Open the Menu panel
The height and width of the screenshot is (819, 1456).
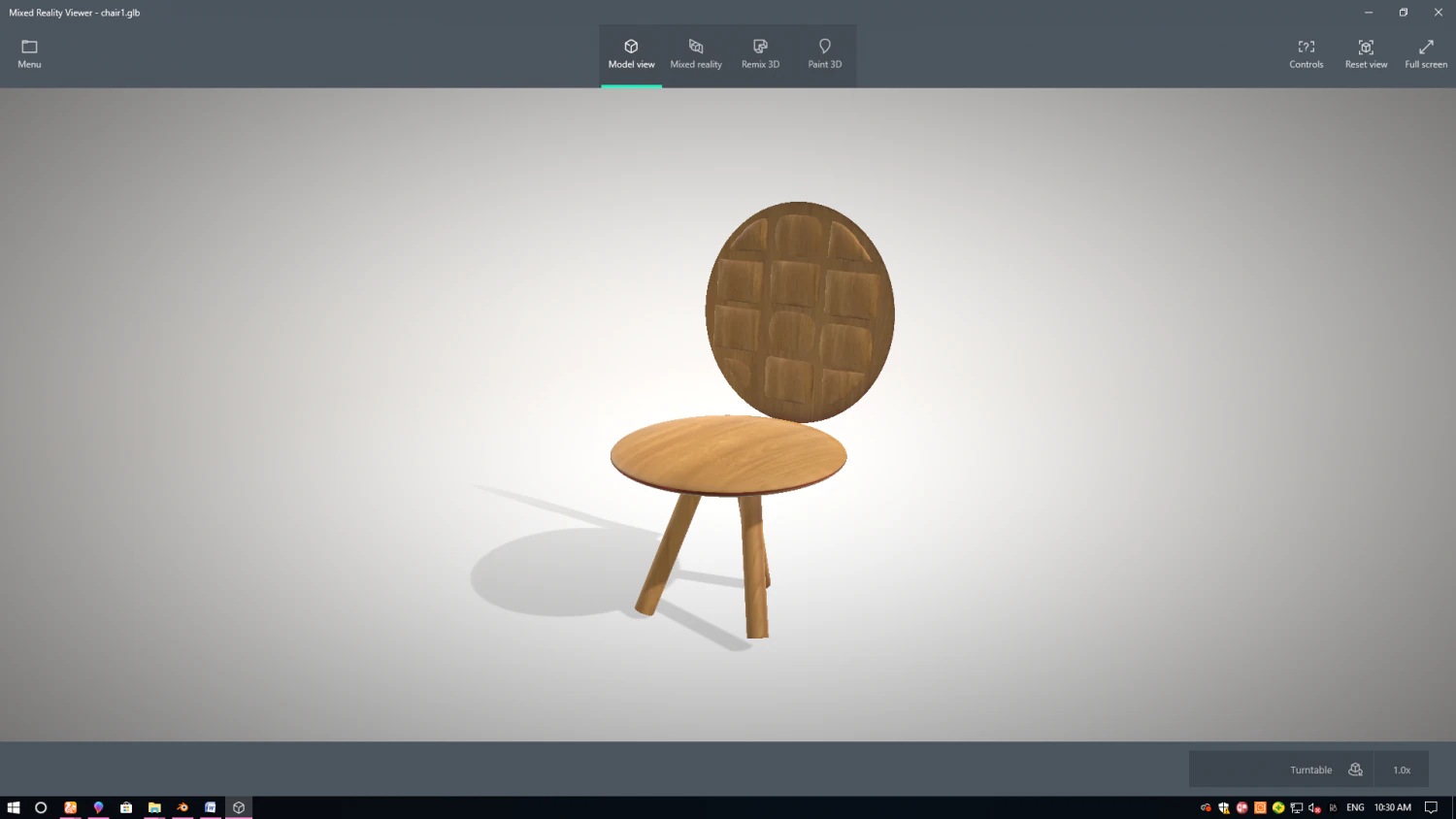coord(28,53)
